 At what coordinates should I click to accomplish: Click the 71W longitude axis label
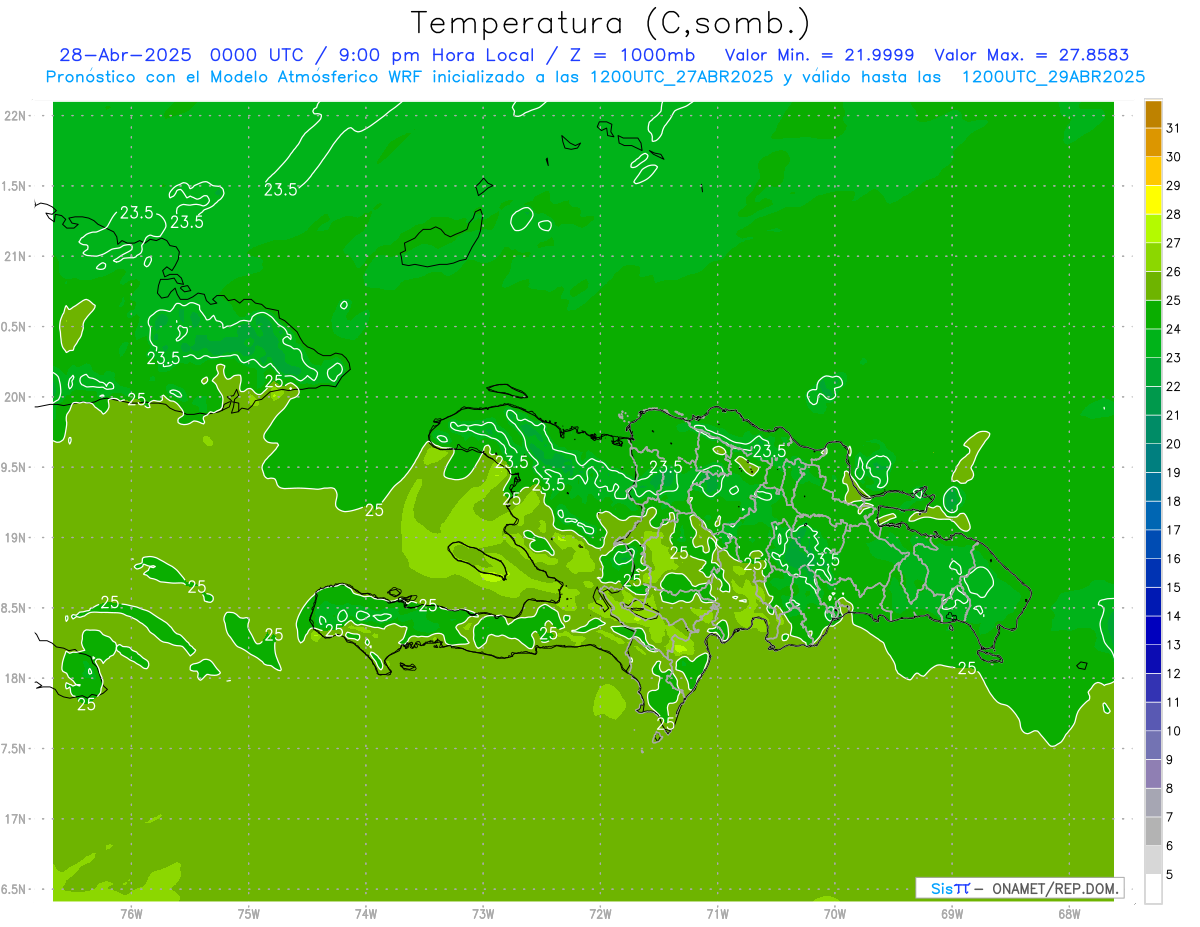[717, 914]
